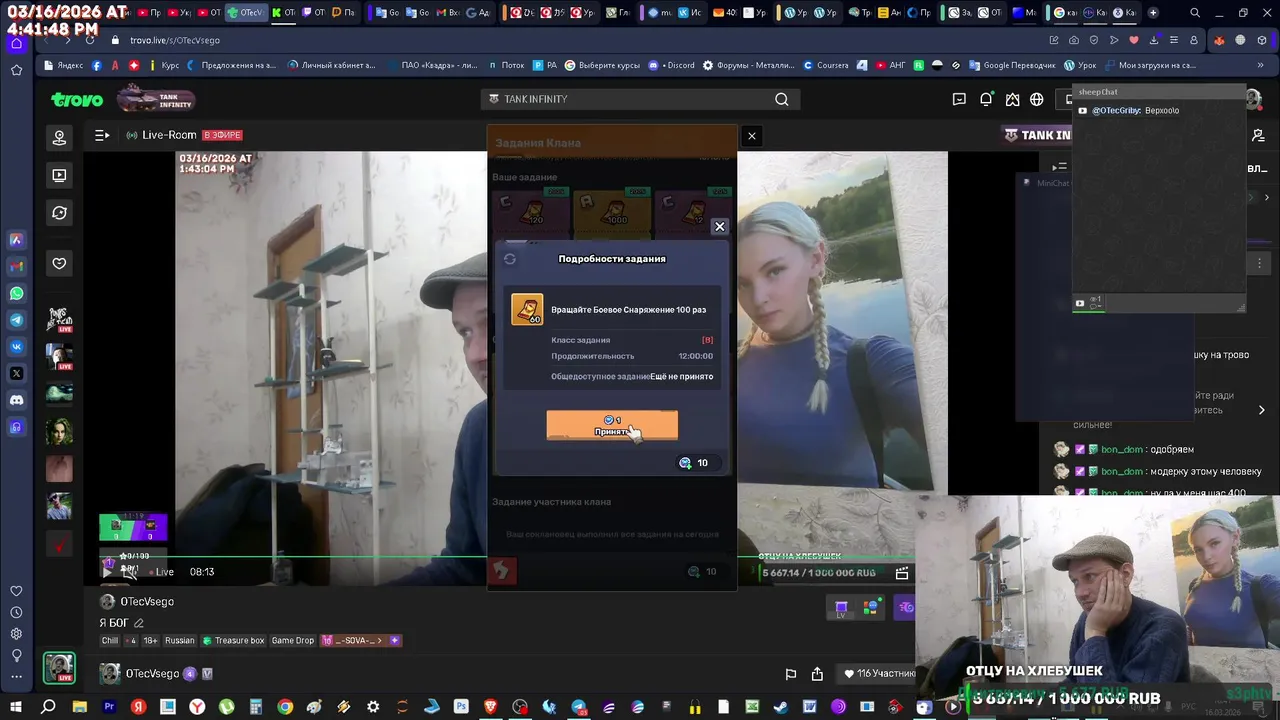This screenshot has width=1280, height=720.
Task: Open Discord in browser sidebar
Action: pyautogui.click(x=16, y=400)
